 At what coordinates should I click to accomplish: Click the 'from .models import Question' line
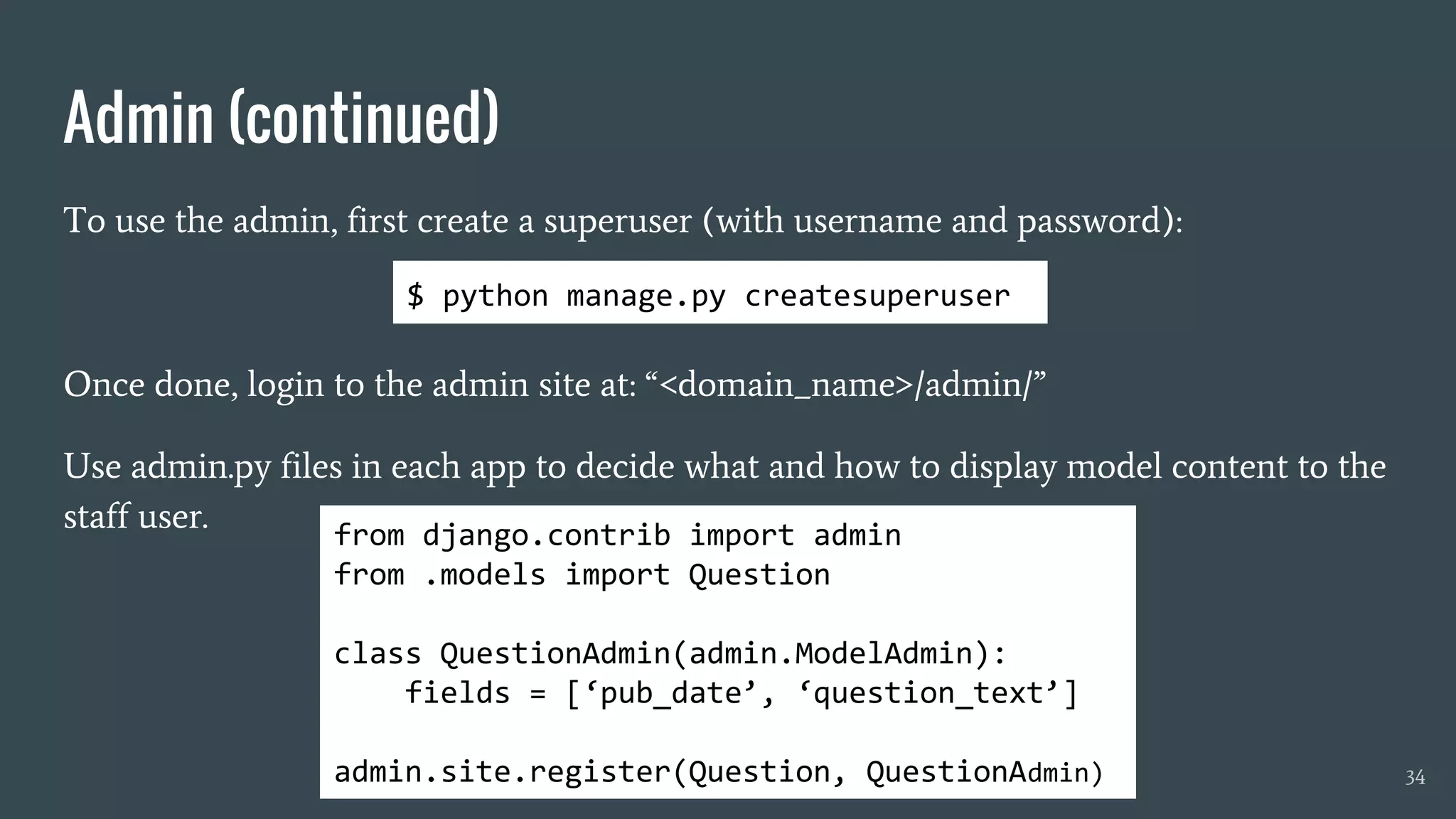(582, 574)
